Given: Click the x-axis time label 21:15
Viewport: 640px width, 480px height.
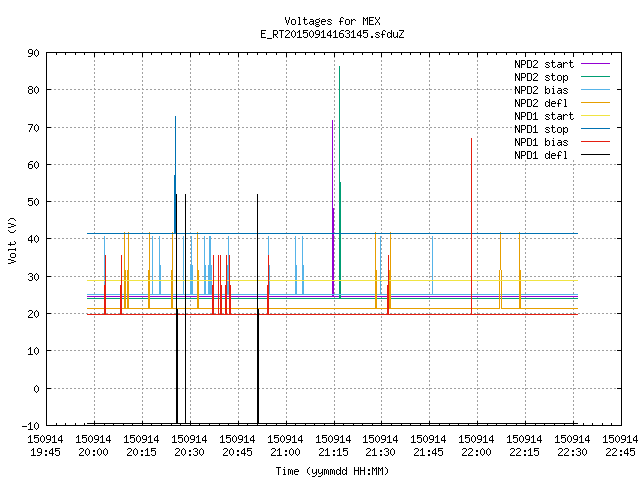Looking at the screenshot, I should (x=333, y=452).
